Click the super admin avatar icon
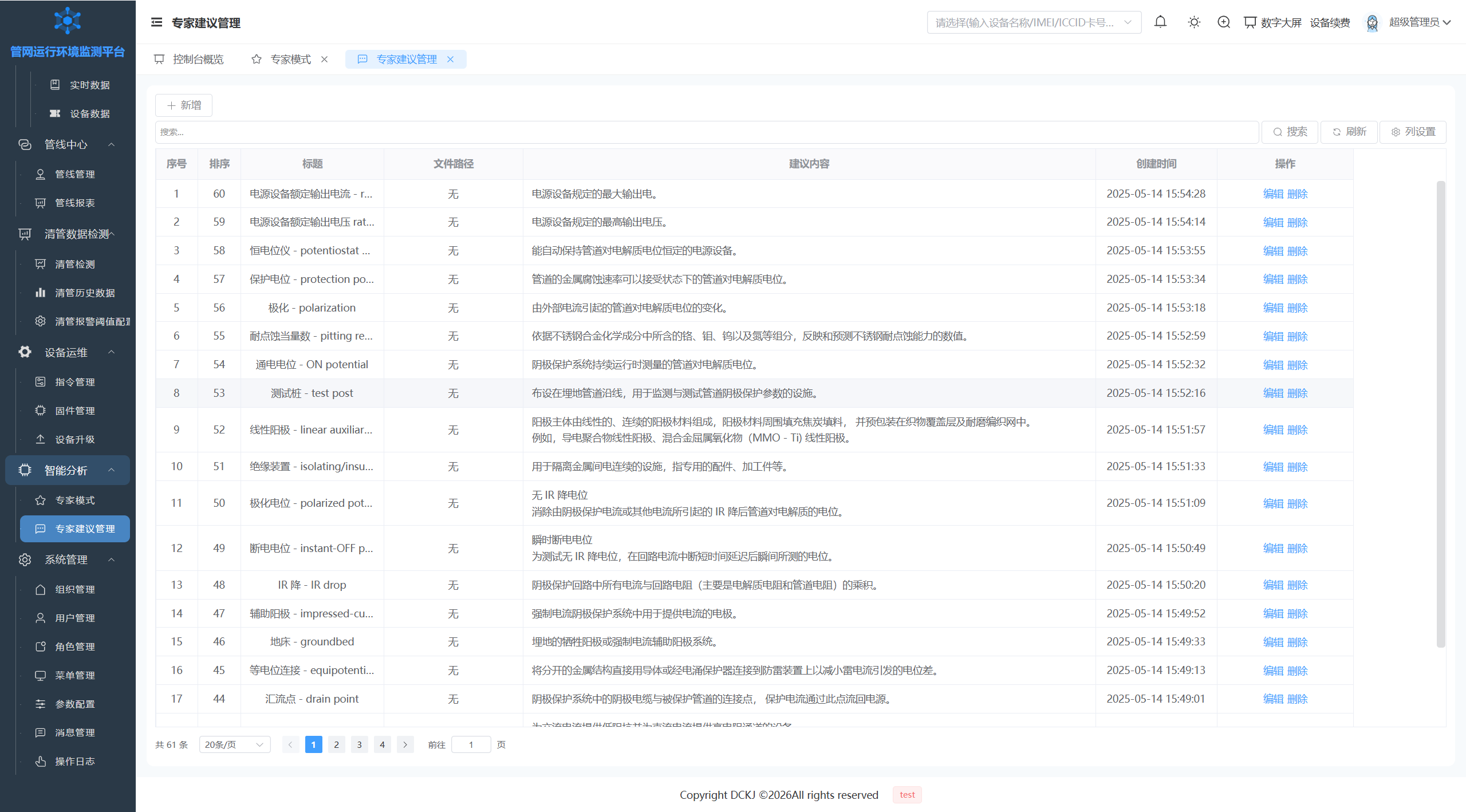 1372,22
